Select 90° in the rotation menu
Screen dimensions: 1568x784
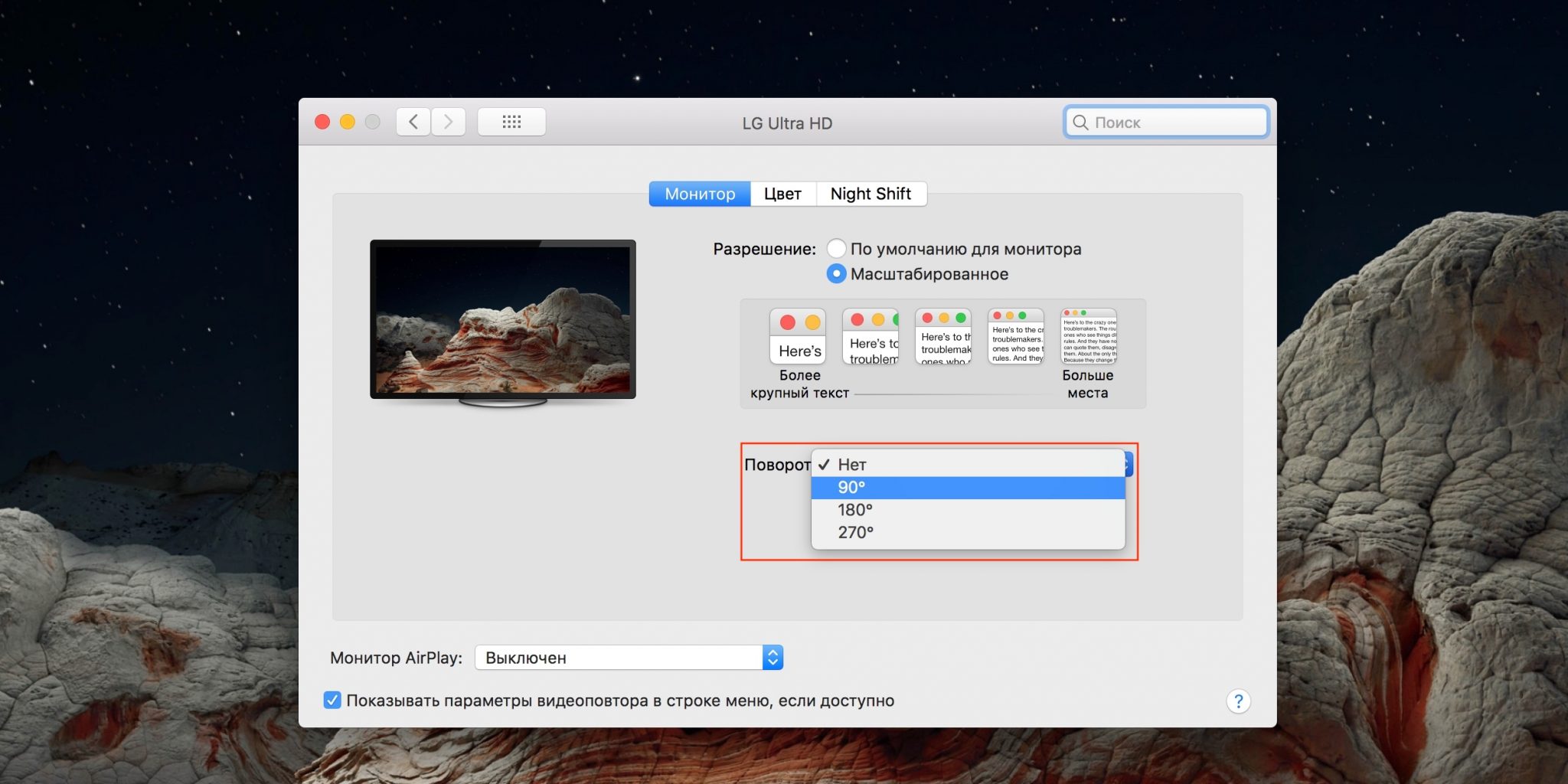[x=968, y=488]
